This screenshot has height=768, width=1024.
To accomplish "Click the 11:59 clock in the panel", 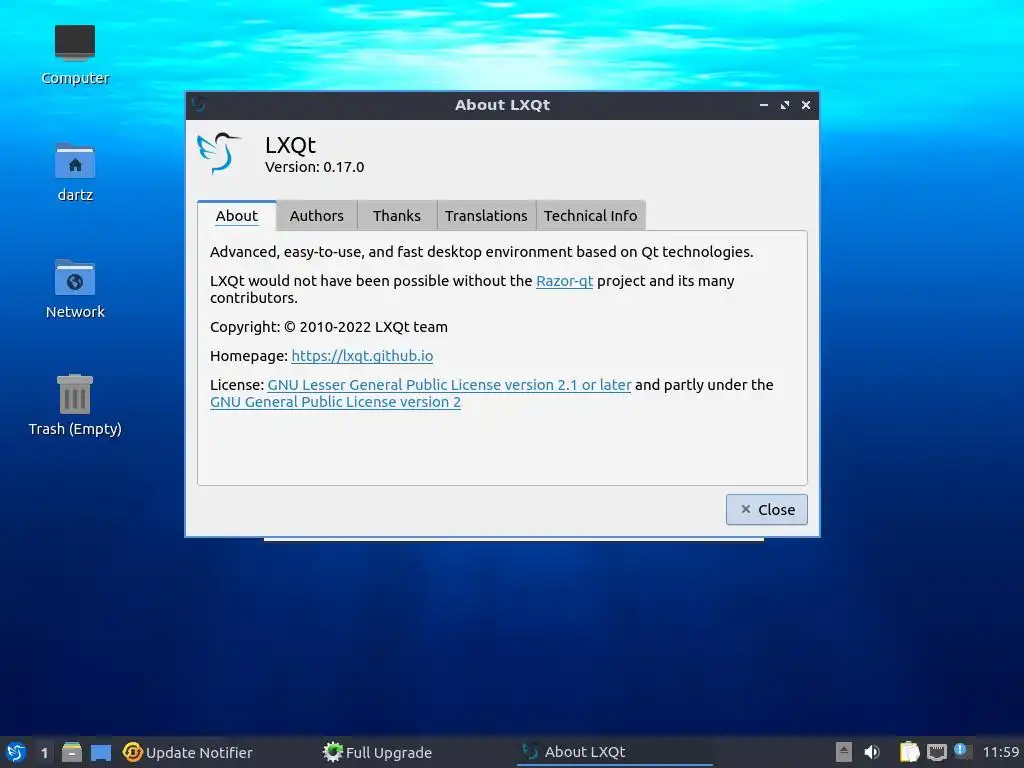I will tap(1000, 752).
